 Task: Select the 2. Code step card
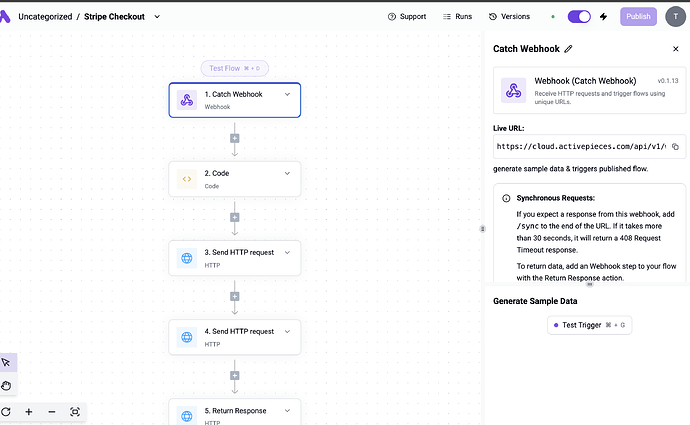(x=235, y=179)
